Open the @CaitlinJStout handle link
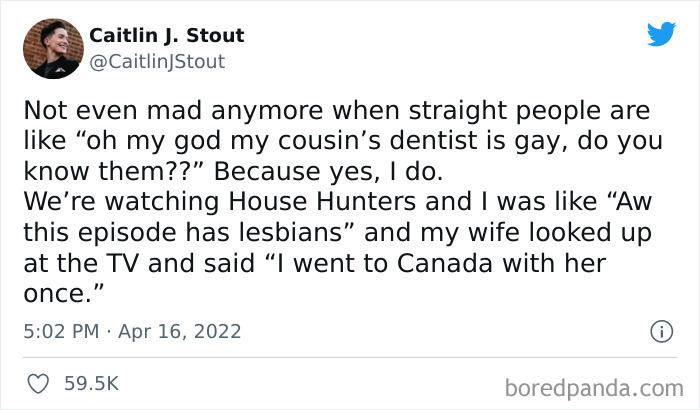Viewport: 700px width, 410px height. tap(157, 62)
